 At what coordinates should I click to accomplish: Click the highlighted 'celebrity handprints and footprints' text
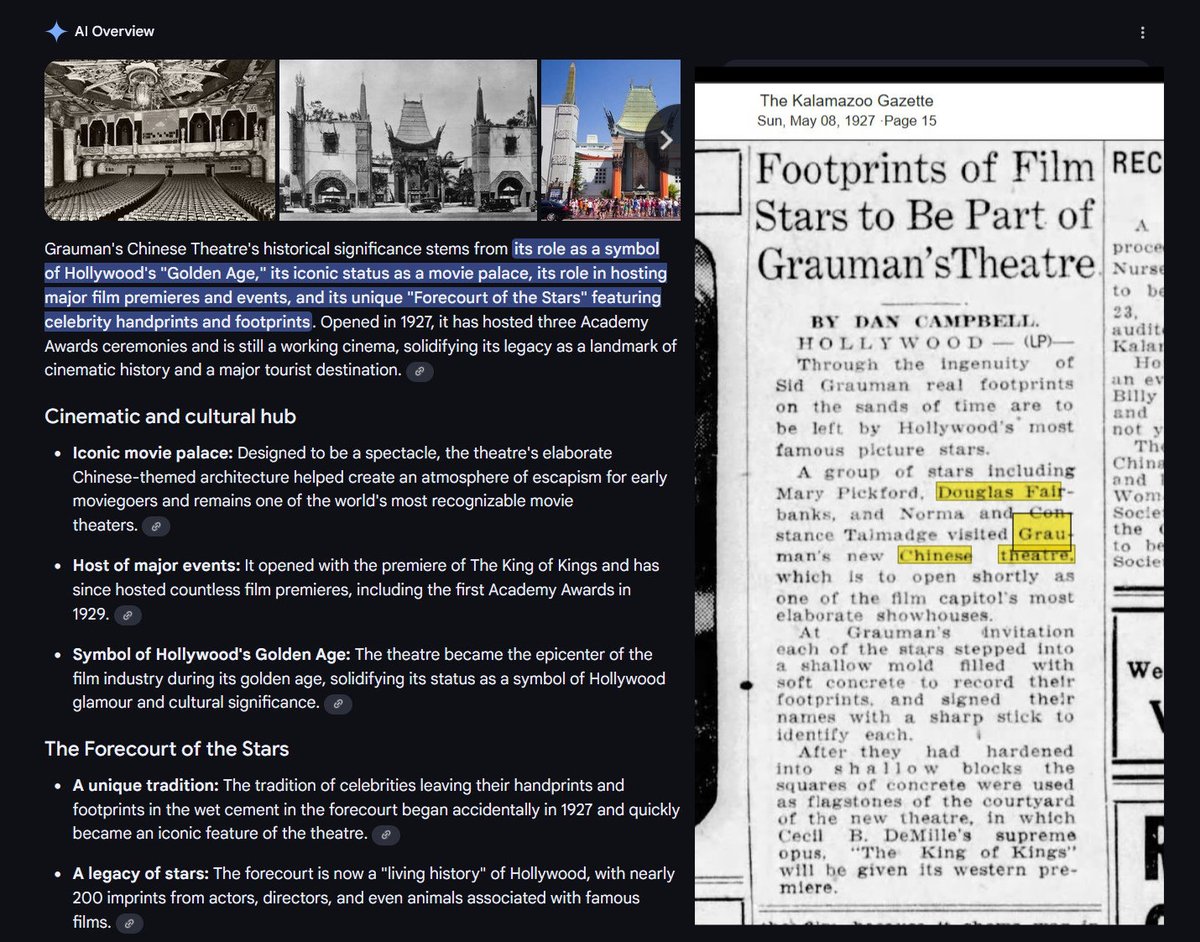click(x=178, y=322)
